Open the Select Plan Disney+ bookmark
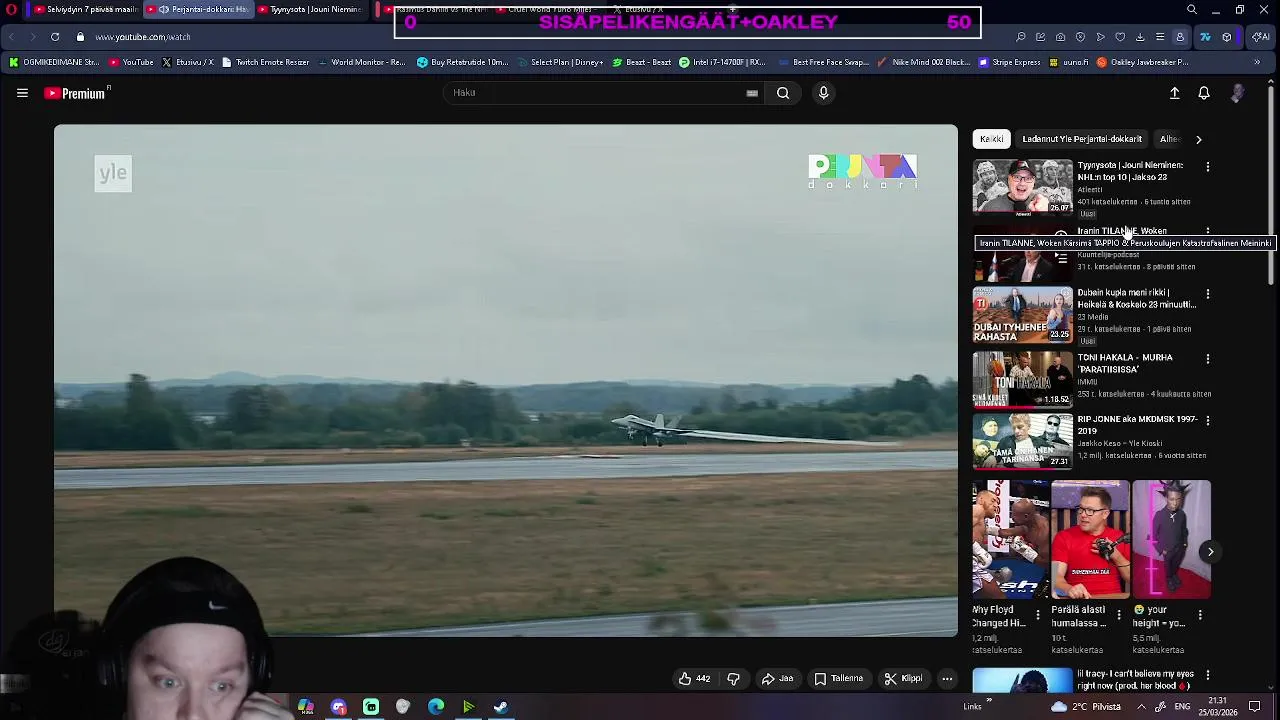The height and width of the screenshot is (720, 1280). point(559,62)
